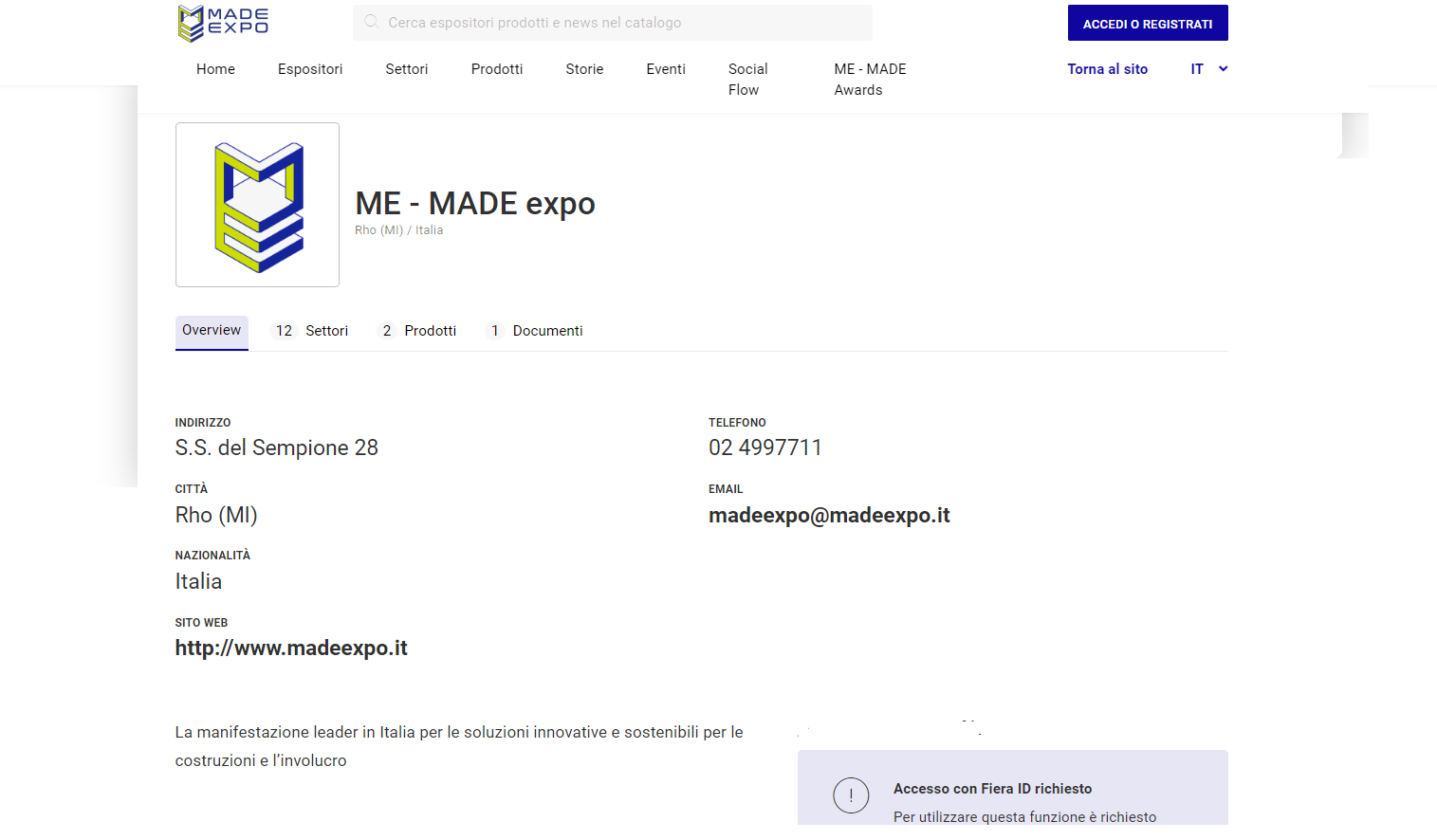Image resolution: width=1437 pixels, height=840 pixels.
Task: Open the Eventi navigation item
Action: point(666,69)
